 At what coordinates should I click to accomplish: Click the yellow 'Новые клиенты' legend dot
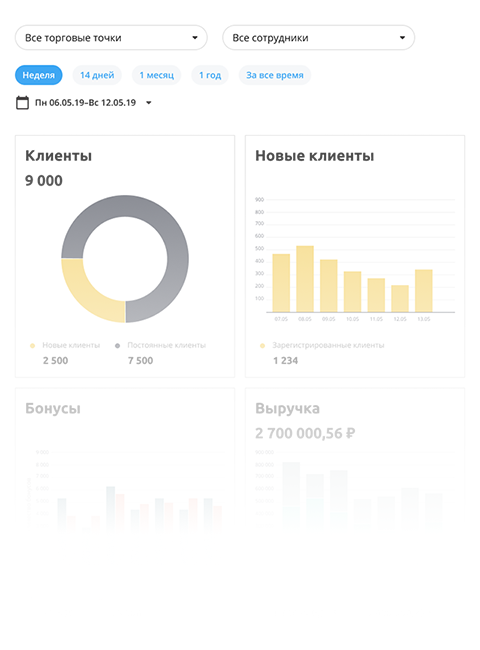point(32,345)
